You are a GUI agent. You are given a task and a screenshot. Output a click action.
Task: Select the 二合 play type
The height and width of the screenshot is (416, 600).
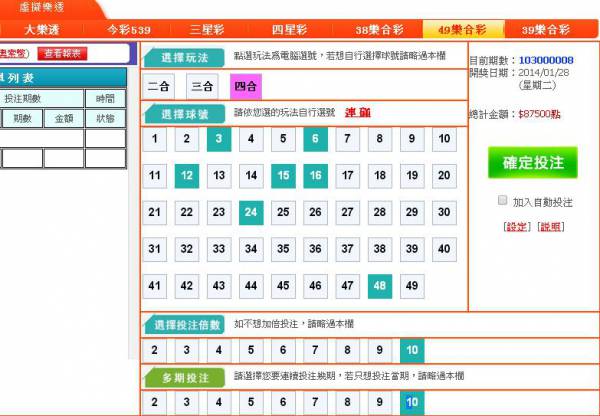click(x=157, y=86)
